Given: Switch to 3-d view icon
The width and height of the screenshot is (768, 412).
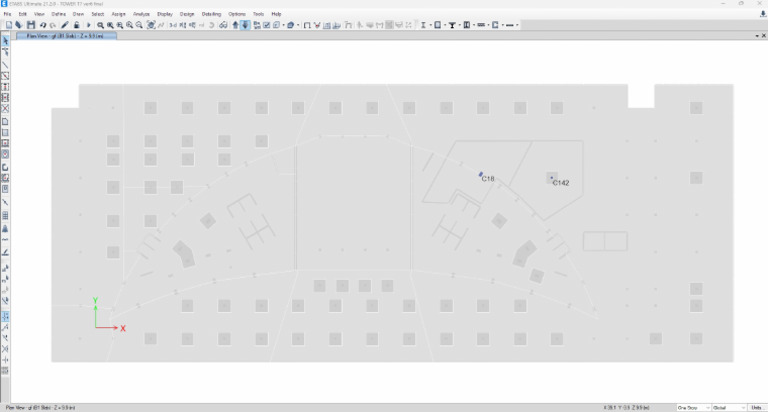Looking at the screenshot, I should [x=173, y=25].
